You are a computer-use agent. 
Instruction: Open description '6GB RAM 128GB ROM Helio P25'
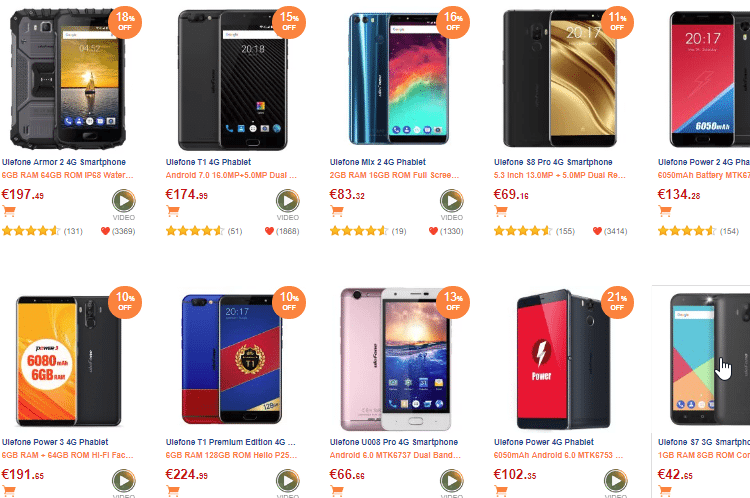231,455
